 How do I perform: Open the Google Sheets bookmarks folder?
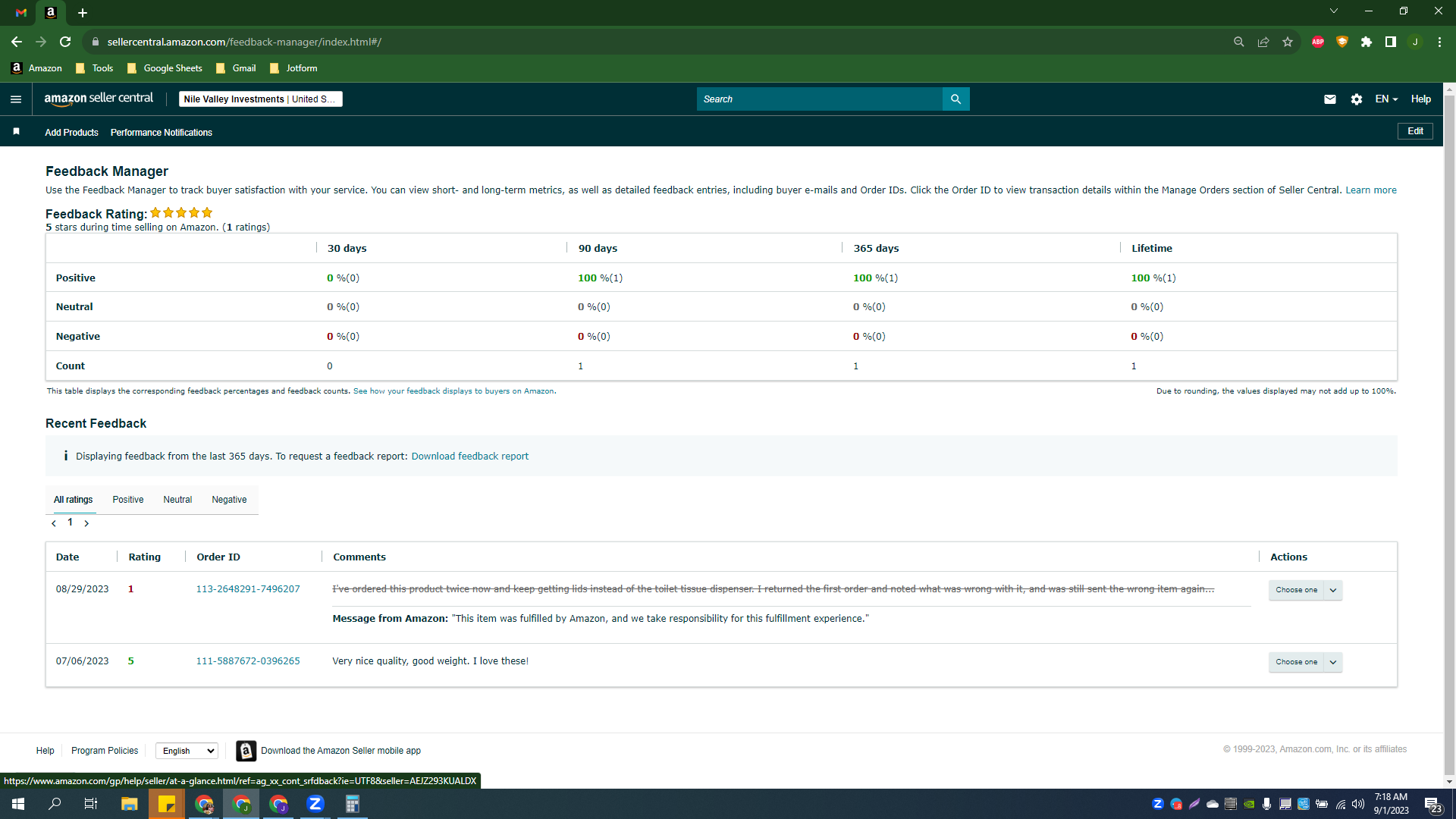[x=165, y=68]
